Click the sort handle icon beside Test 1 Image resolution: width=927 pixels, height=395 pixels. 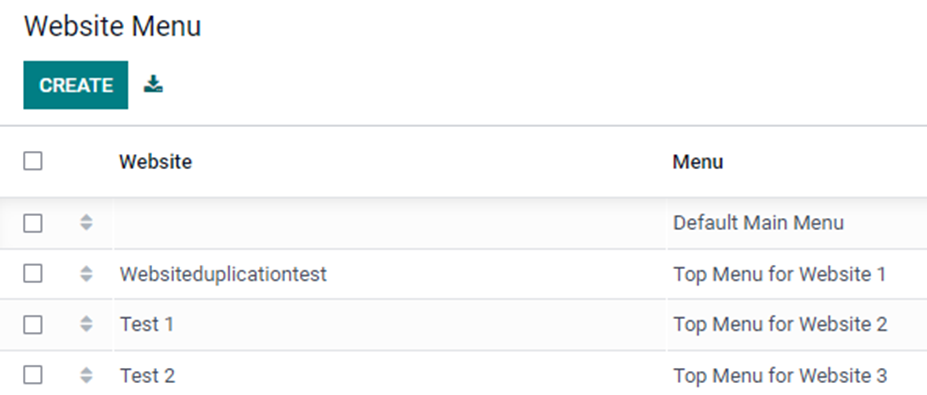pos(86,325)
